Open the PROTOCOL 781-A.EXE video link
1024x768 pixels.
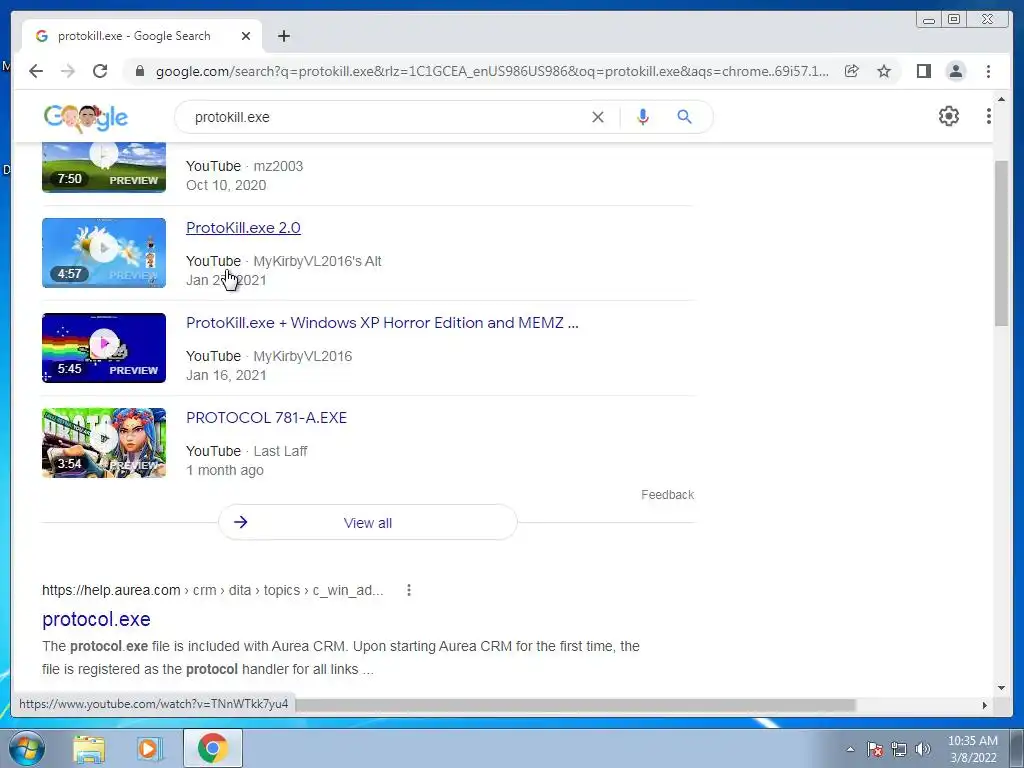click(x=266, y=417)
